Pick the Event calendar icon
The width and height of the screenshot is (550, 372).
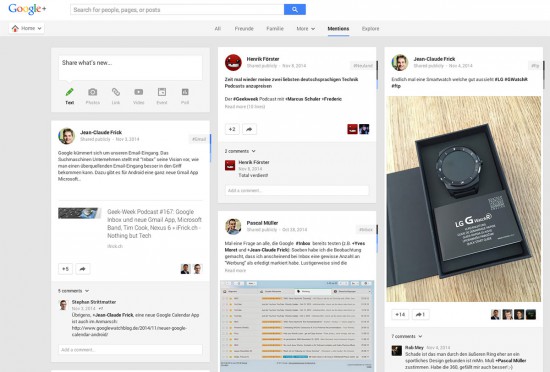pyautogui.click(x=162, y=92)
